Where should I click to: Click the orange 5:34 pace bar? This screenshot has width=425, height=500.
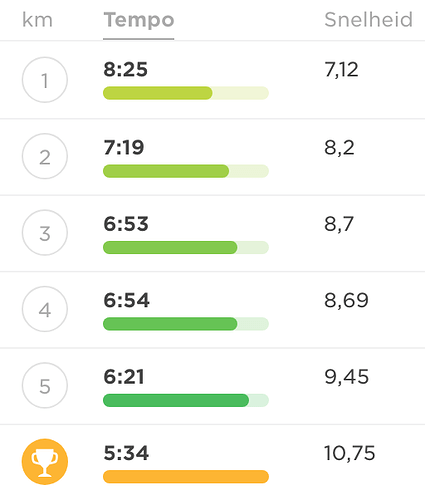[186, 477]
